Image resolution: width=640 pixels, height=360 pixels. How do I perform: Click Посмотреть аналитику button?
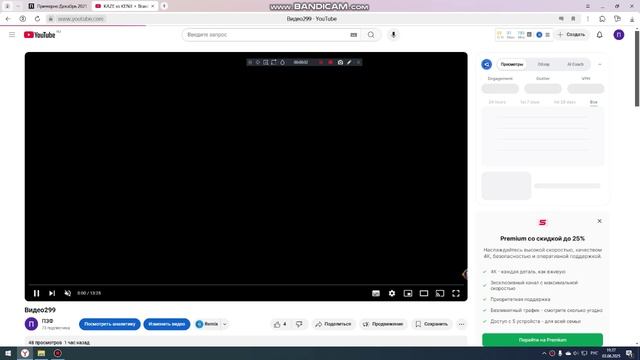(109, 324)
